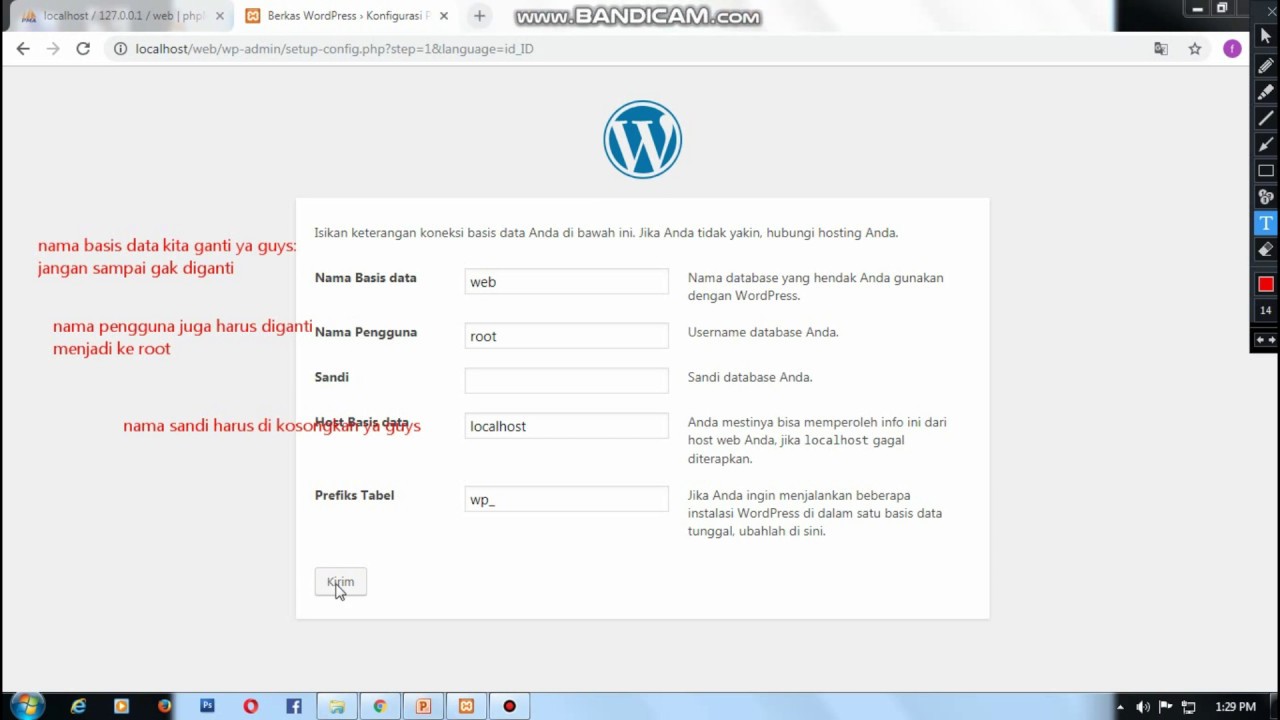Viewport: 1280px width, 720px height.
Task: Select the highlighter marker tool
Action: pos(1266,92)
